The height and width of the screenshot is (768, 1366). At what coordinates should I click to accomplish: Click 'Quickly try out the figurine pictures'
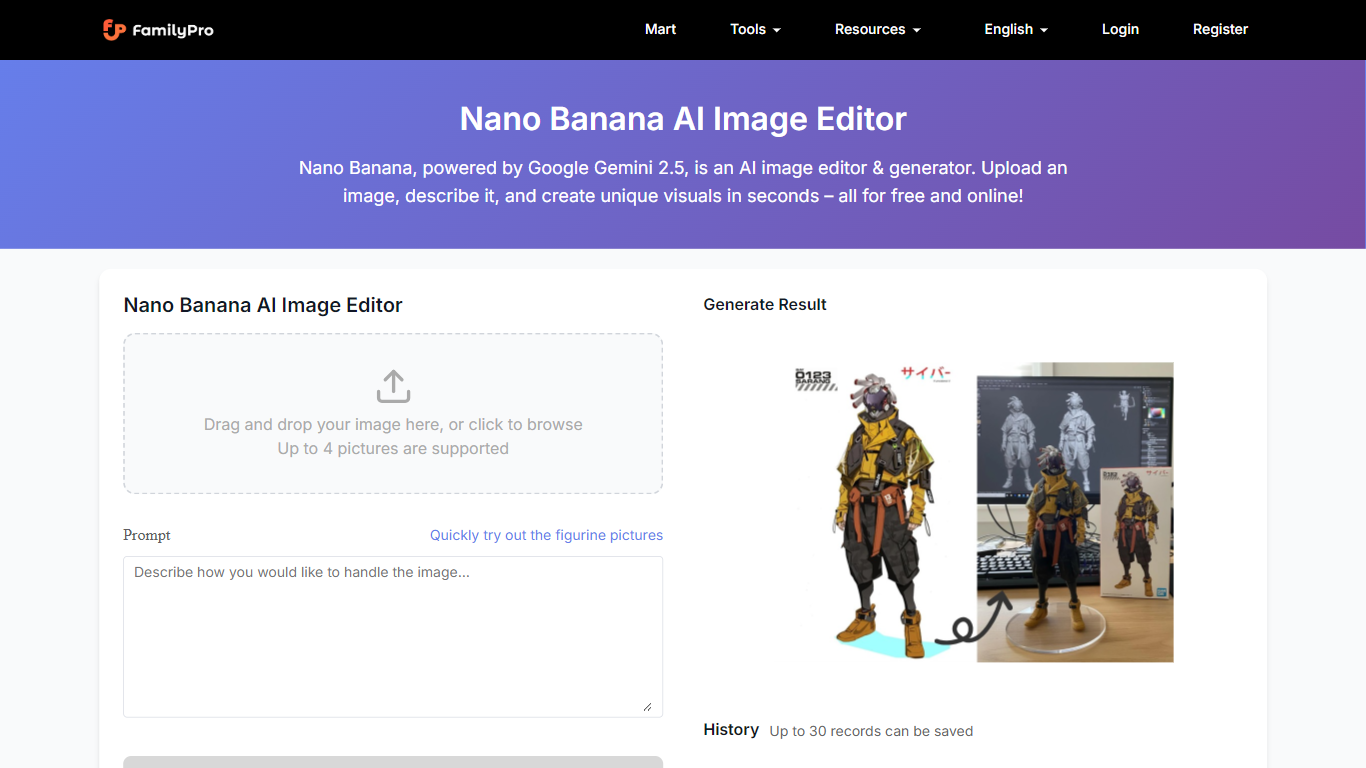point(546,535)
